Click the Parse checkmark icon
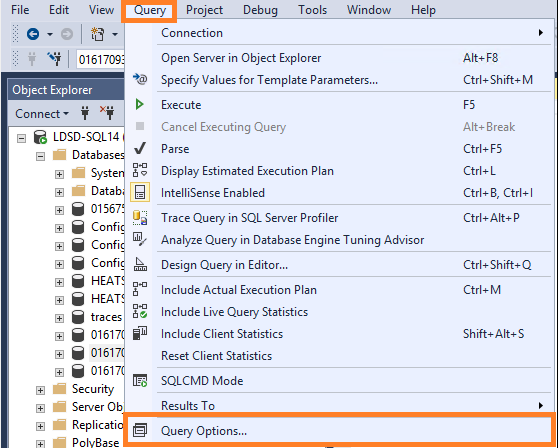558x448 pixels. (x=140, y=148)
